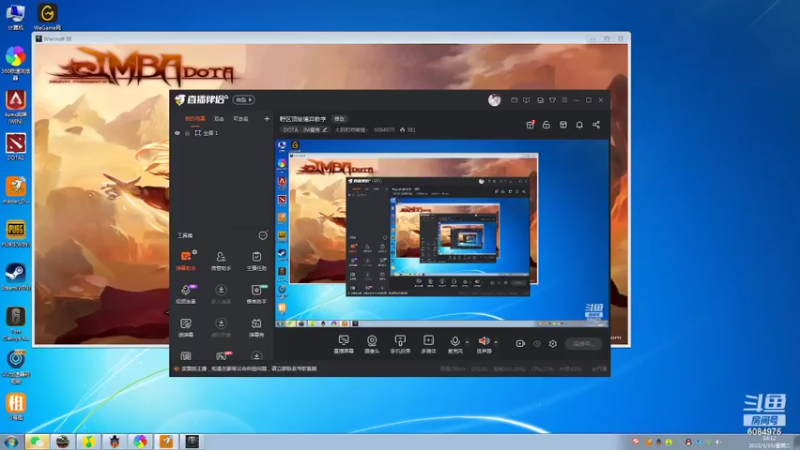Expand the speaker volume arrow
The image size is (800, 450).
click(496, 342)
